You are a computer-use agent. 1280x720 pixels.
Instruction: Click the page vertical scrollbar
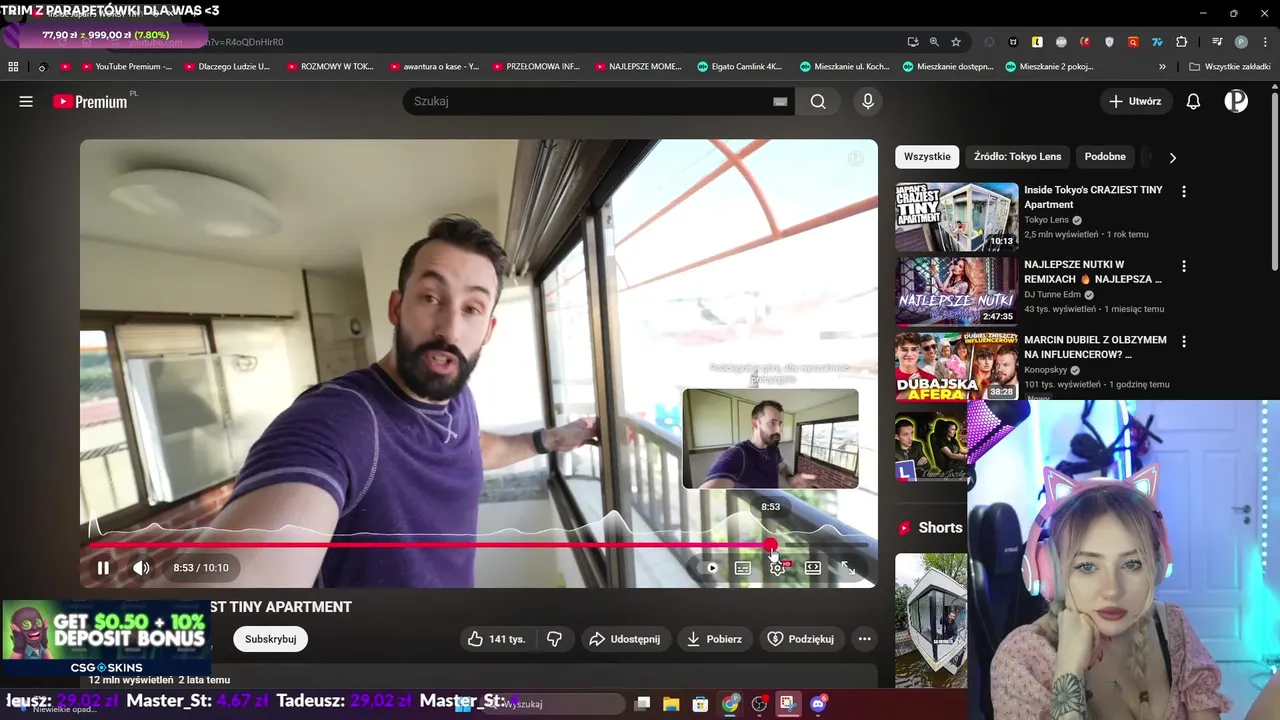click(1274, 180)
